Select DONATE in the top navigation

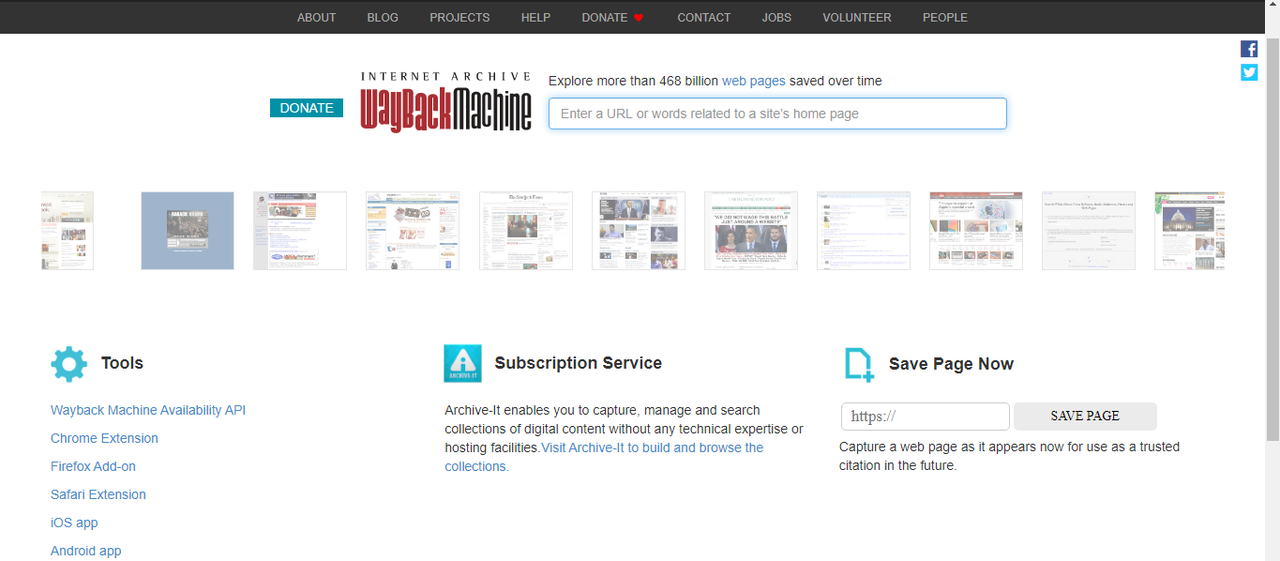(x=605, y=17)
